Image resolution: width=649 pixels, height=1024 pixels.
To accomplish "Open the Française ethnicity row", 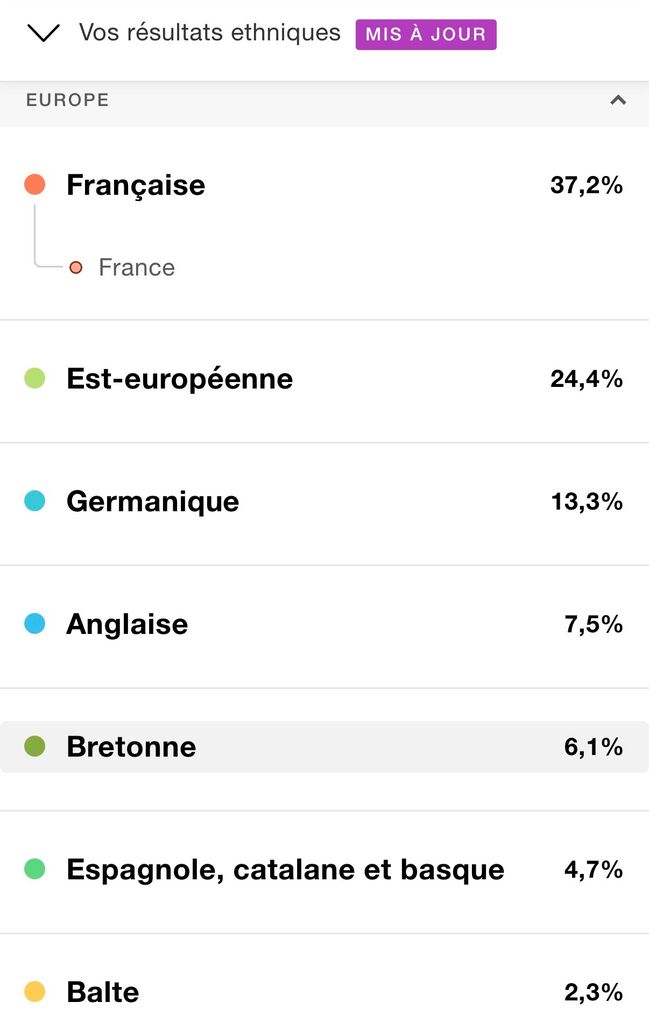I will [x=324, y=185].
